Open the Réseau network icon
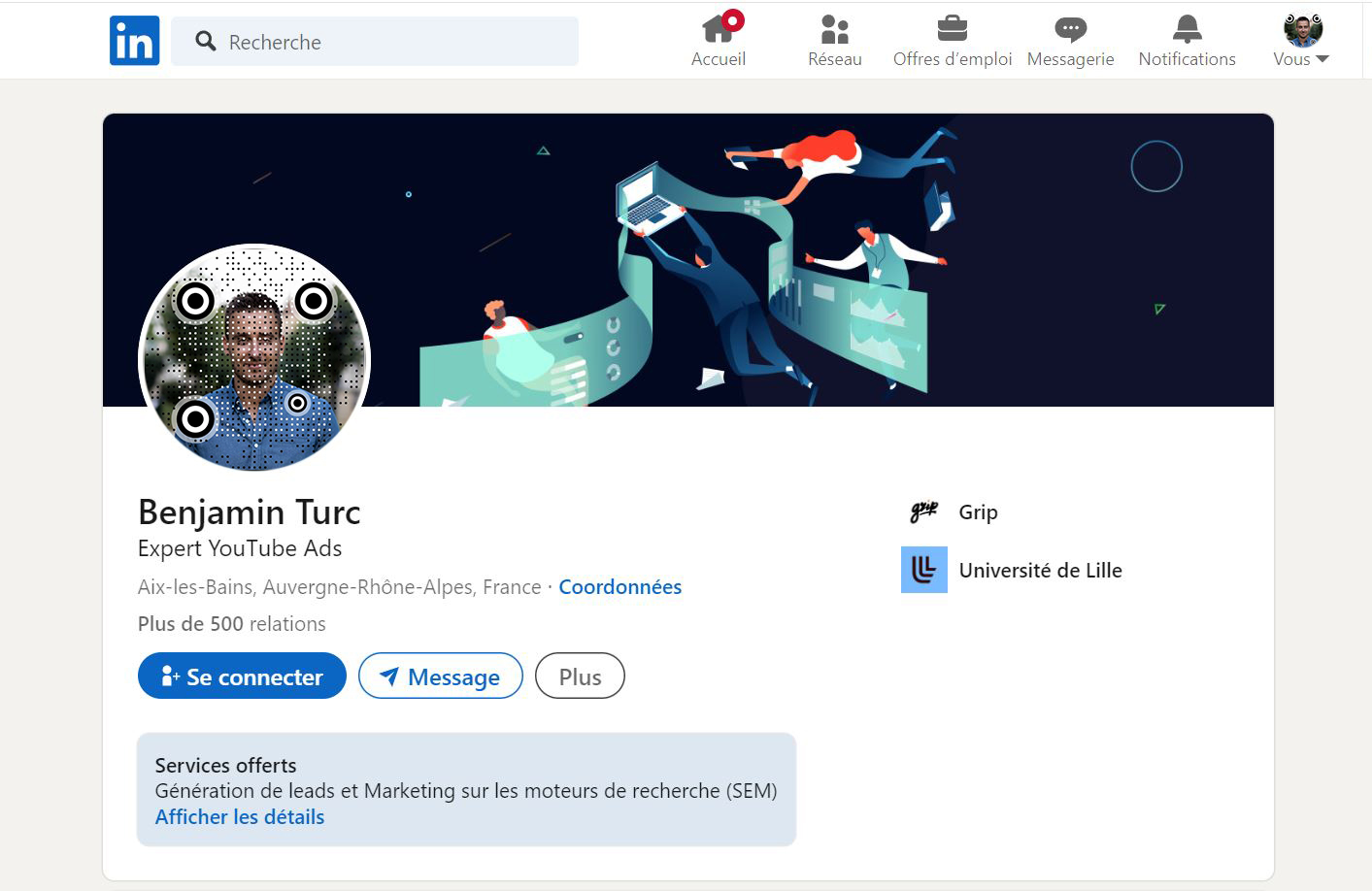 [x=834, y=29]
